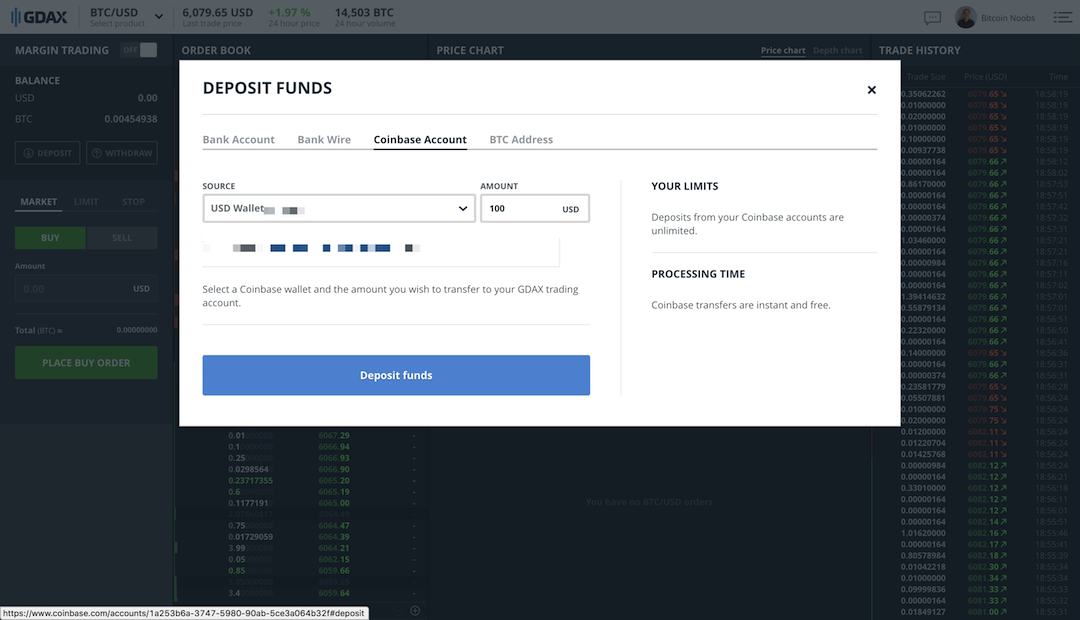Image resolution: width=1080 pixels, height=620 pixels.
Task: Switch to Price chart view
Action: pyautogui.click(x=783, y=50)
